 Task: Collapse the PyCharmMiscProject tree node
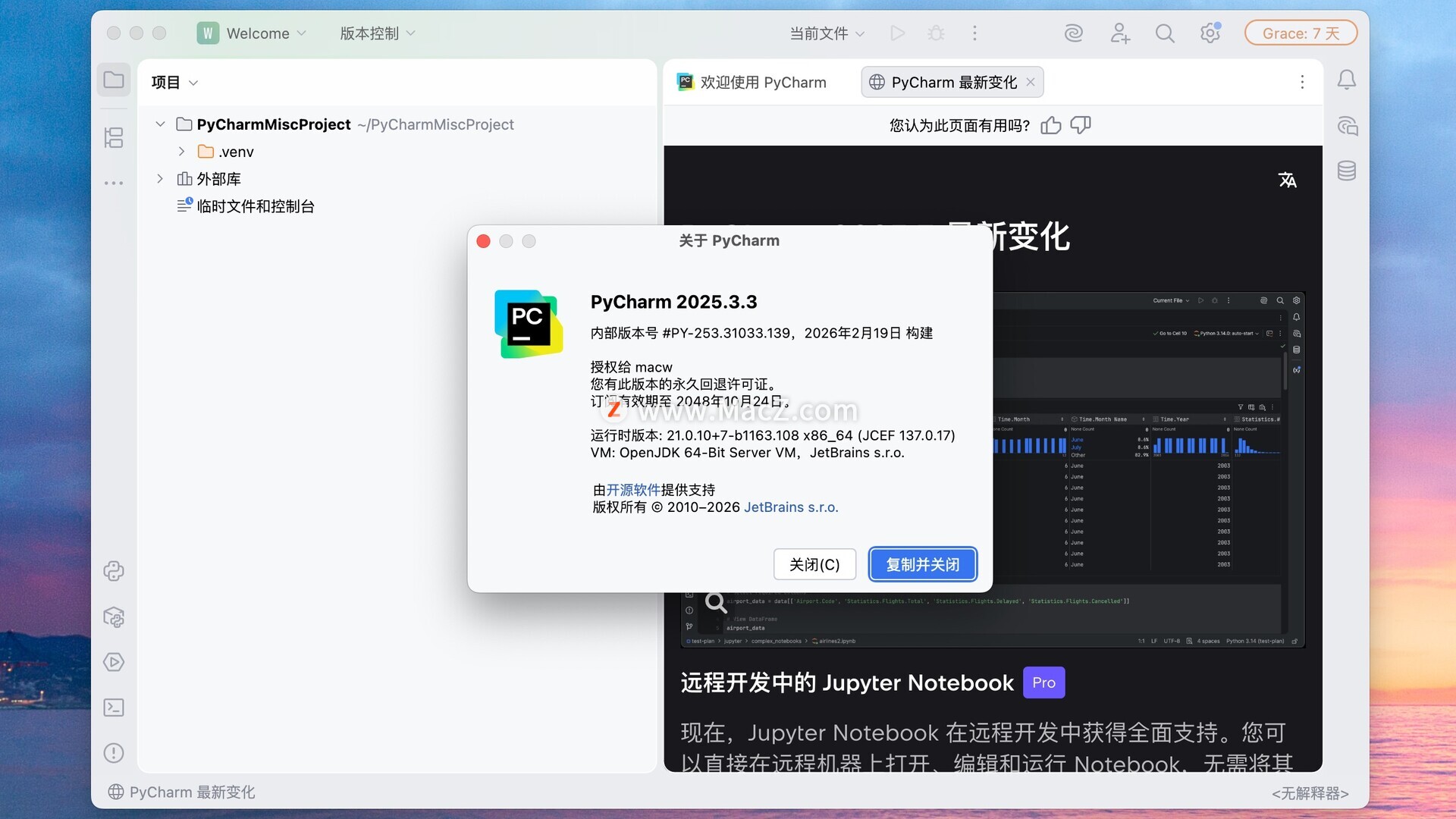pyautogui.click(x=160, y=124)
